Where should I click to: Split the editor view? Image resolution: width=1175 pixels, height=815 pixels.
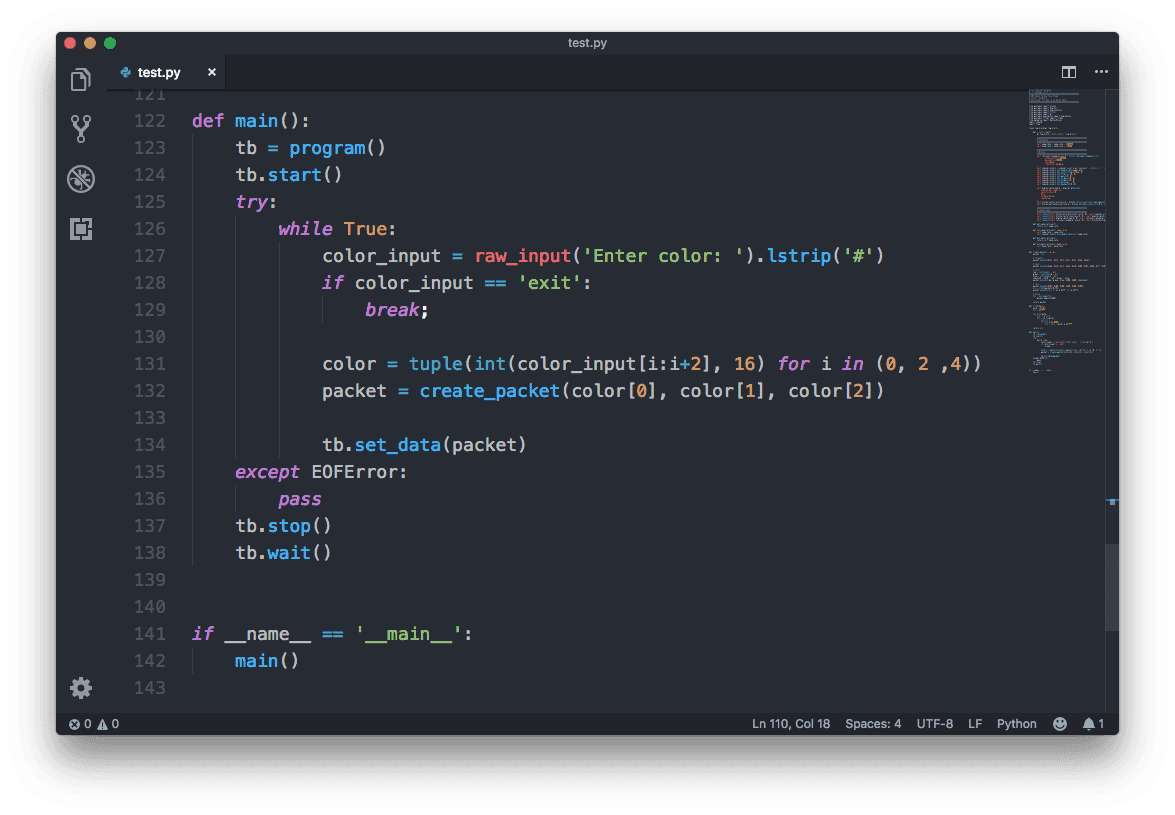click(1069, 72)
